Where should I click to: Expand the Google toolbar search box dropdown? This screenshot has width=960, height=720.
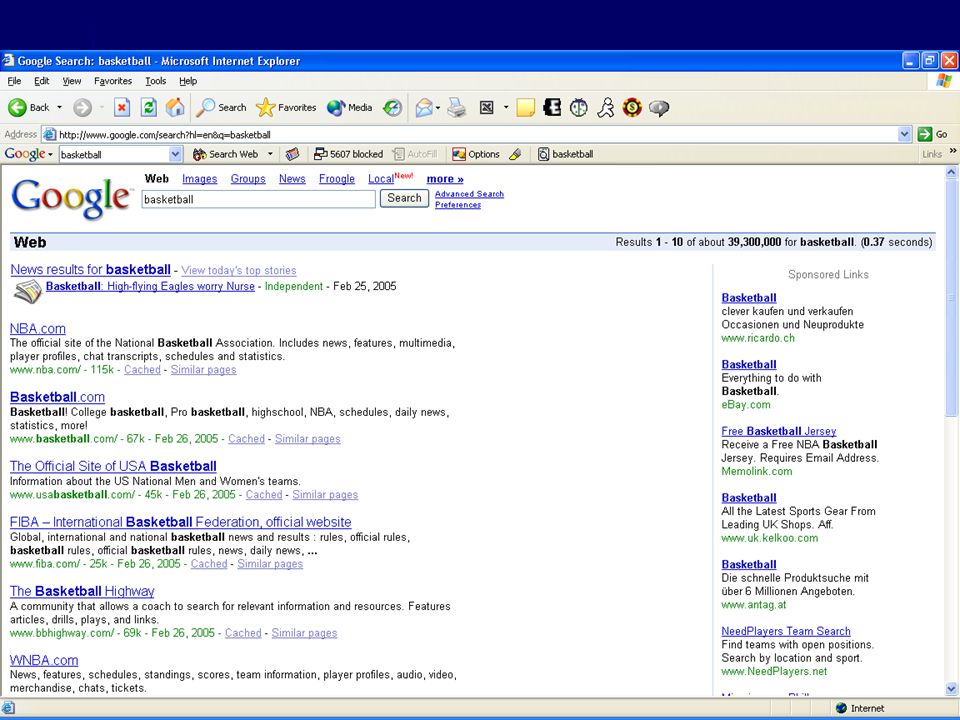[x=175, y=154]
